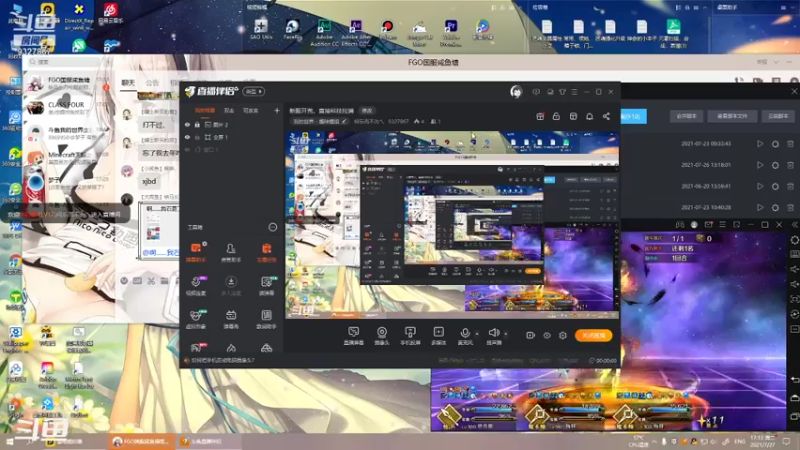The height and width of the screenshot is (450, 800).
Task: Click the share icon above the preview
Action: tap(606, 116)
